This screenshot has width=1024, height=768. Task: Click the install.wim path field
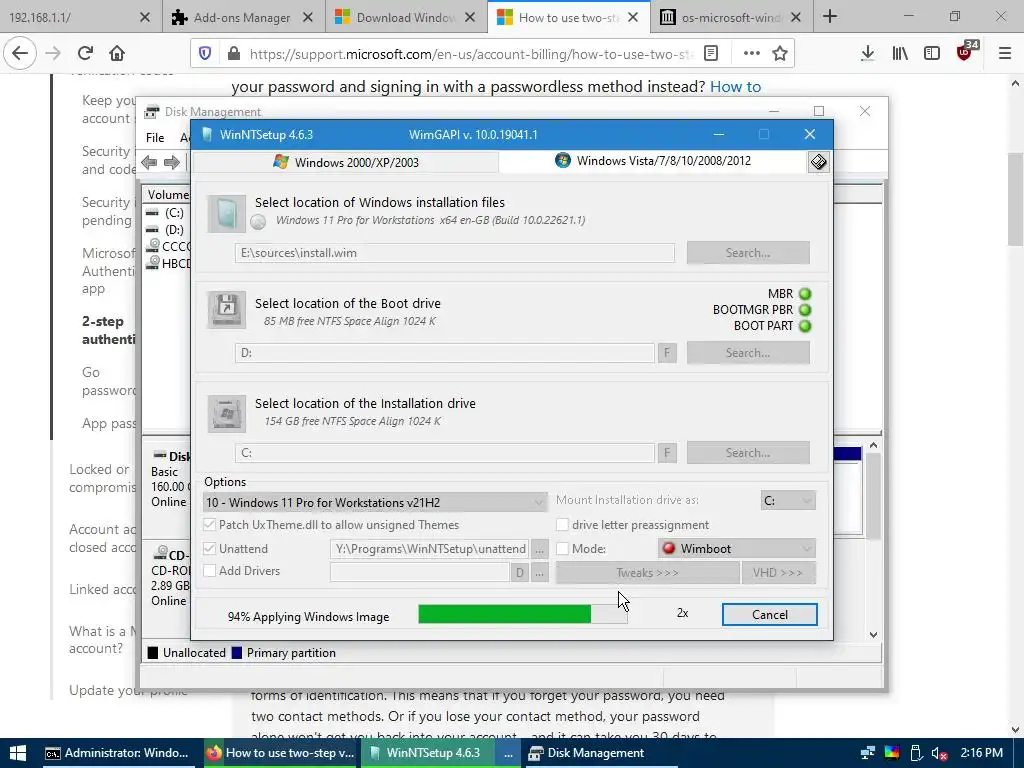(x=455, y=253)
